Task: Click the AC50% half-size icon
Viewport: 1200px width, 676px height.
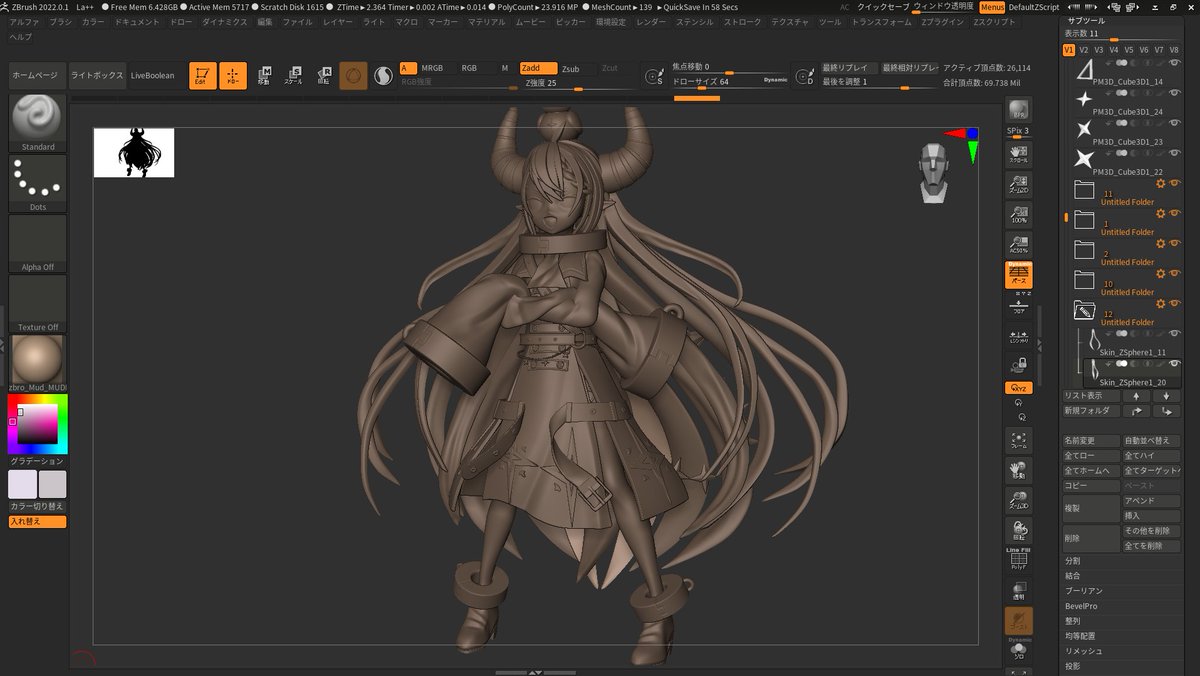Action: [1019, 243]
